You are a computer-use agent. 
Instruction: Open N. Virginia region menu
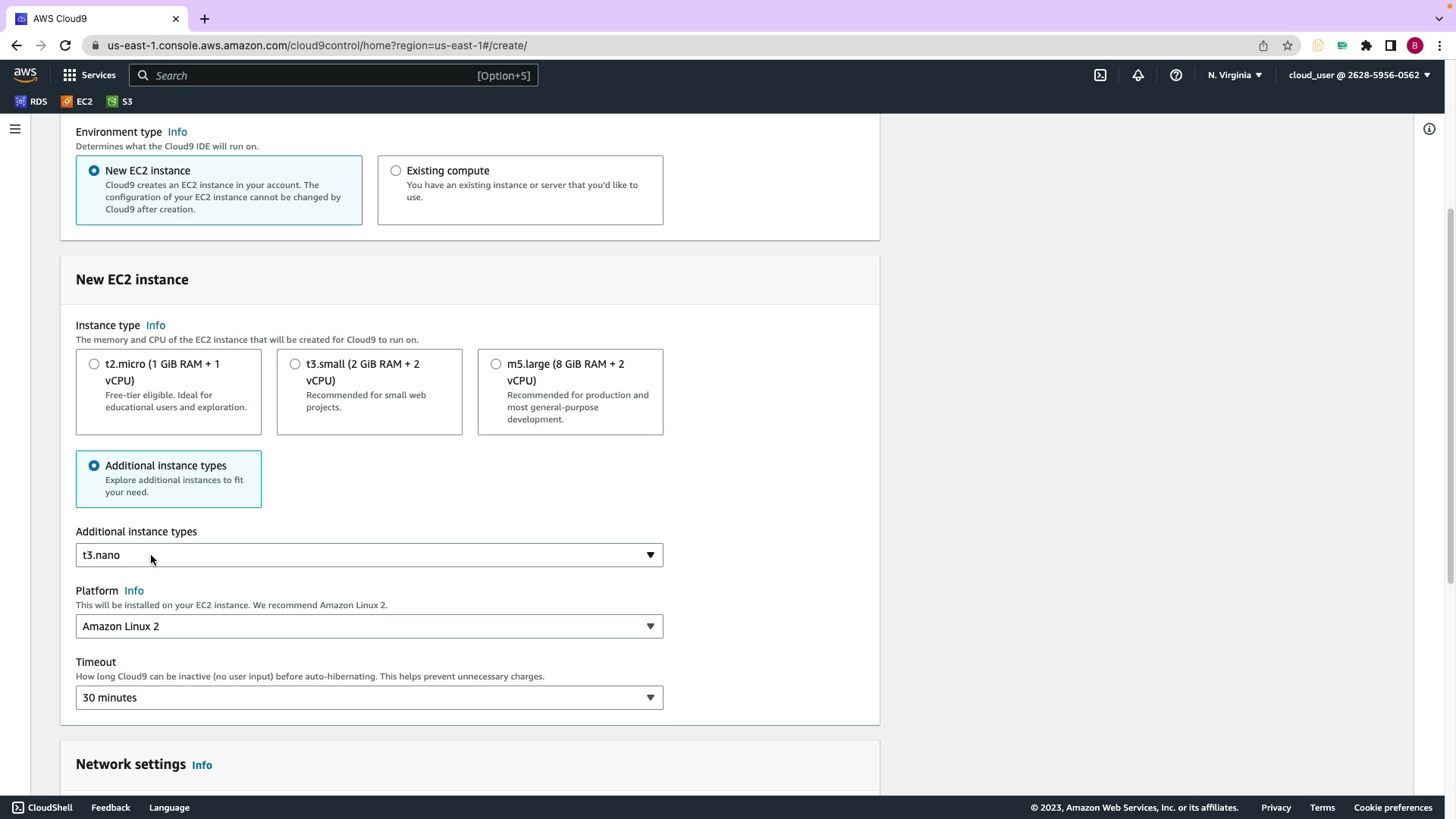pyautogui.click(x=1235, y=75)
